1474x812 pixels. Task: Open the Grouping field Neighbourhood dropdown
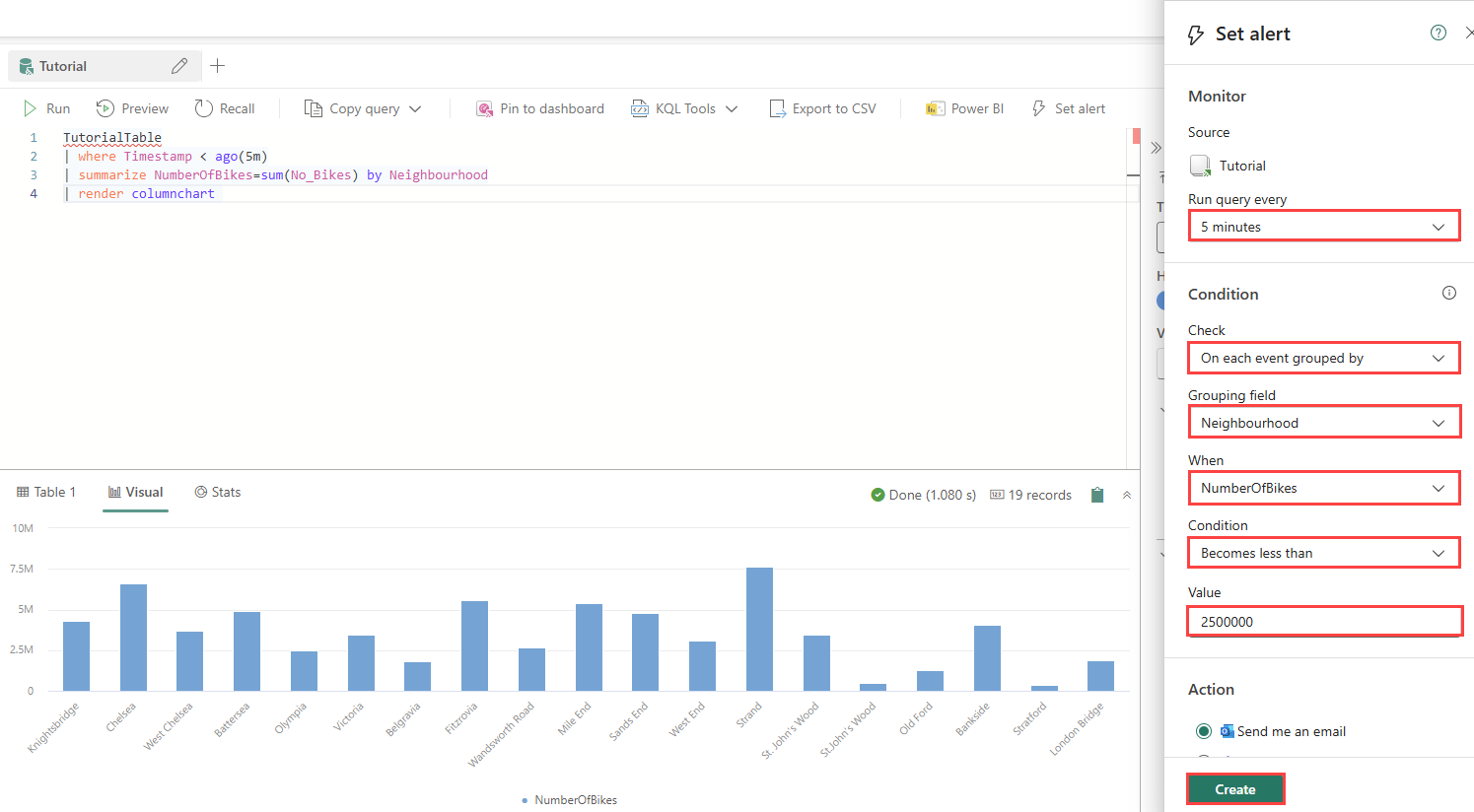tap(1323, 423)
